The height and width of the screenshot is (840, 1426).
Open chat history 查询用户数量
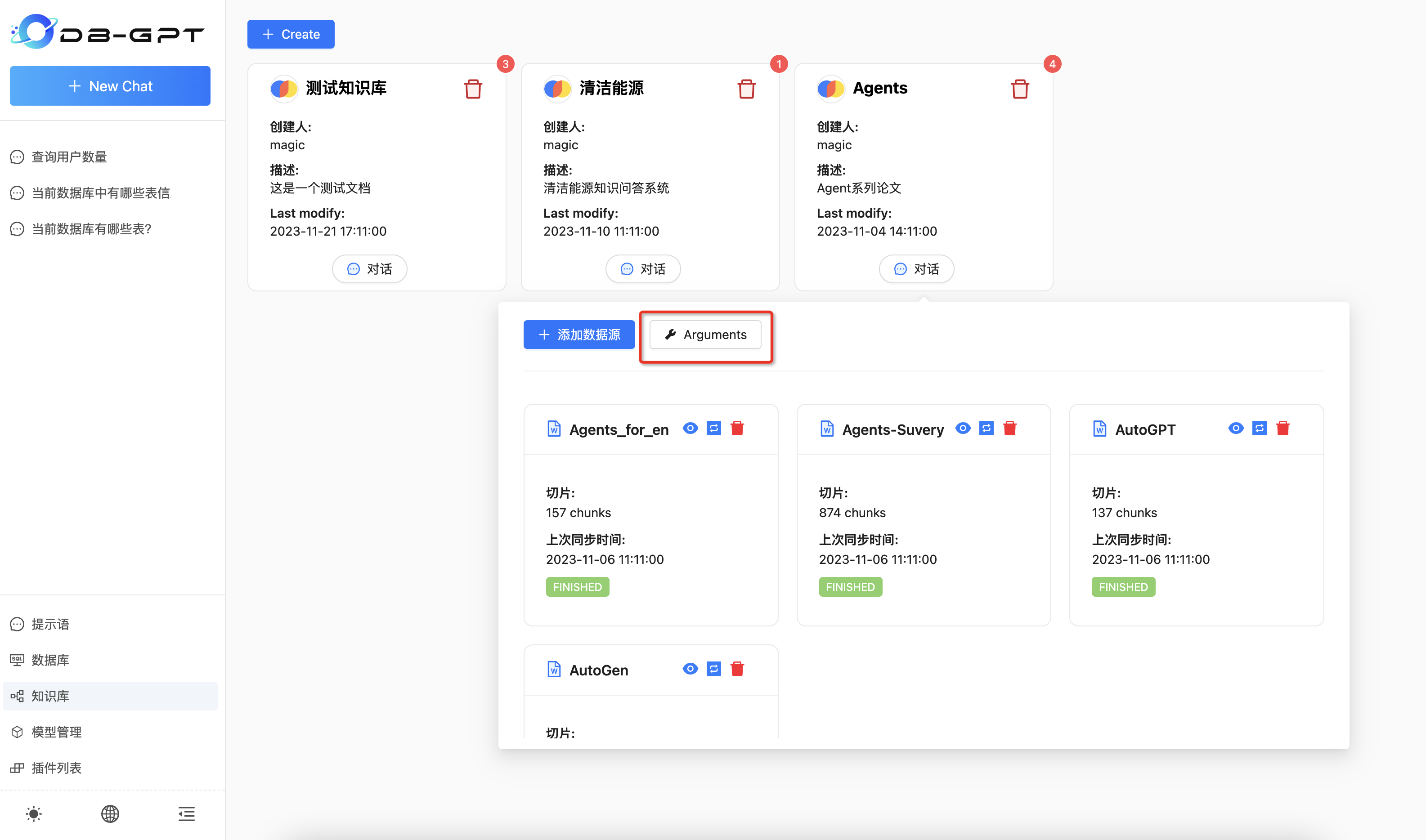(x=68, y=157)
